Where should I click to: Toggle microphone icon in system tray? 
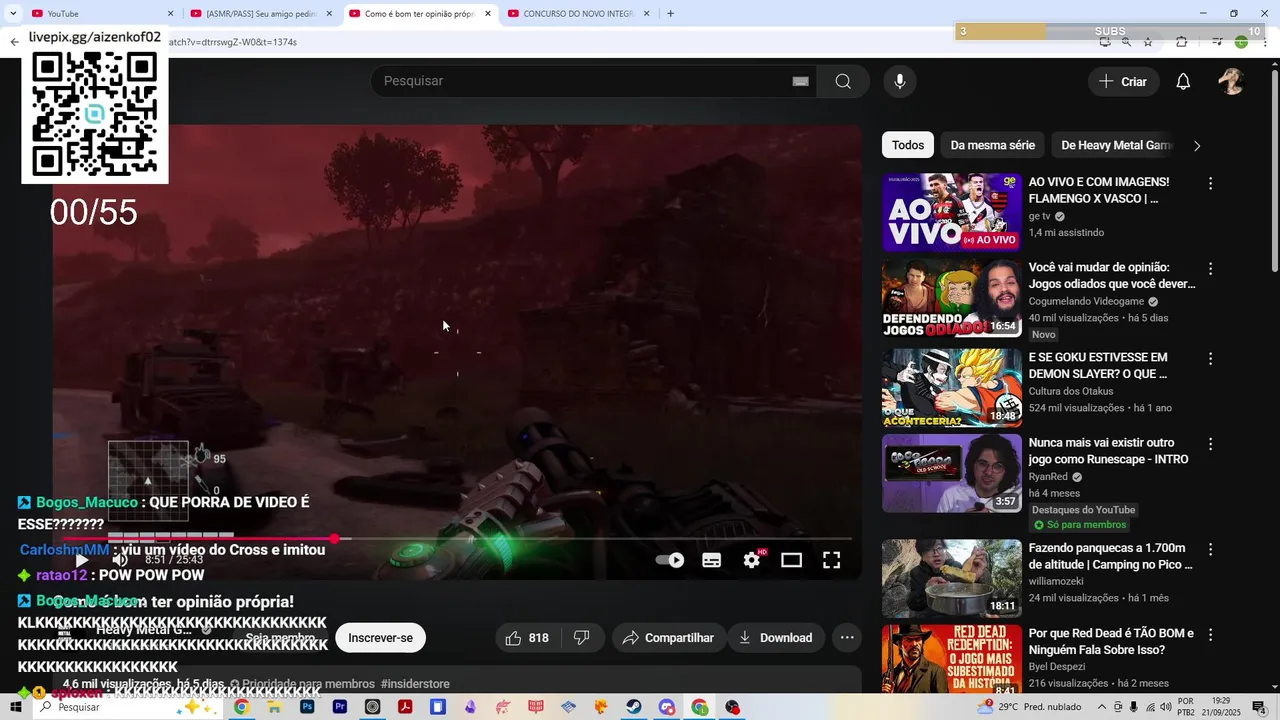(1134, 707)
